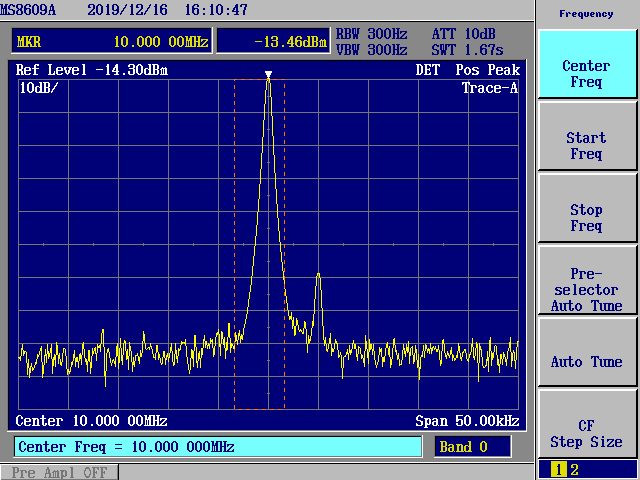Run Pre-selector Auto Tune
This screenshot has width=640, height=480.
tap(587, 280)
